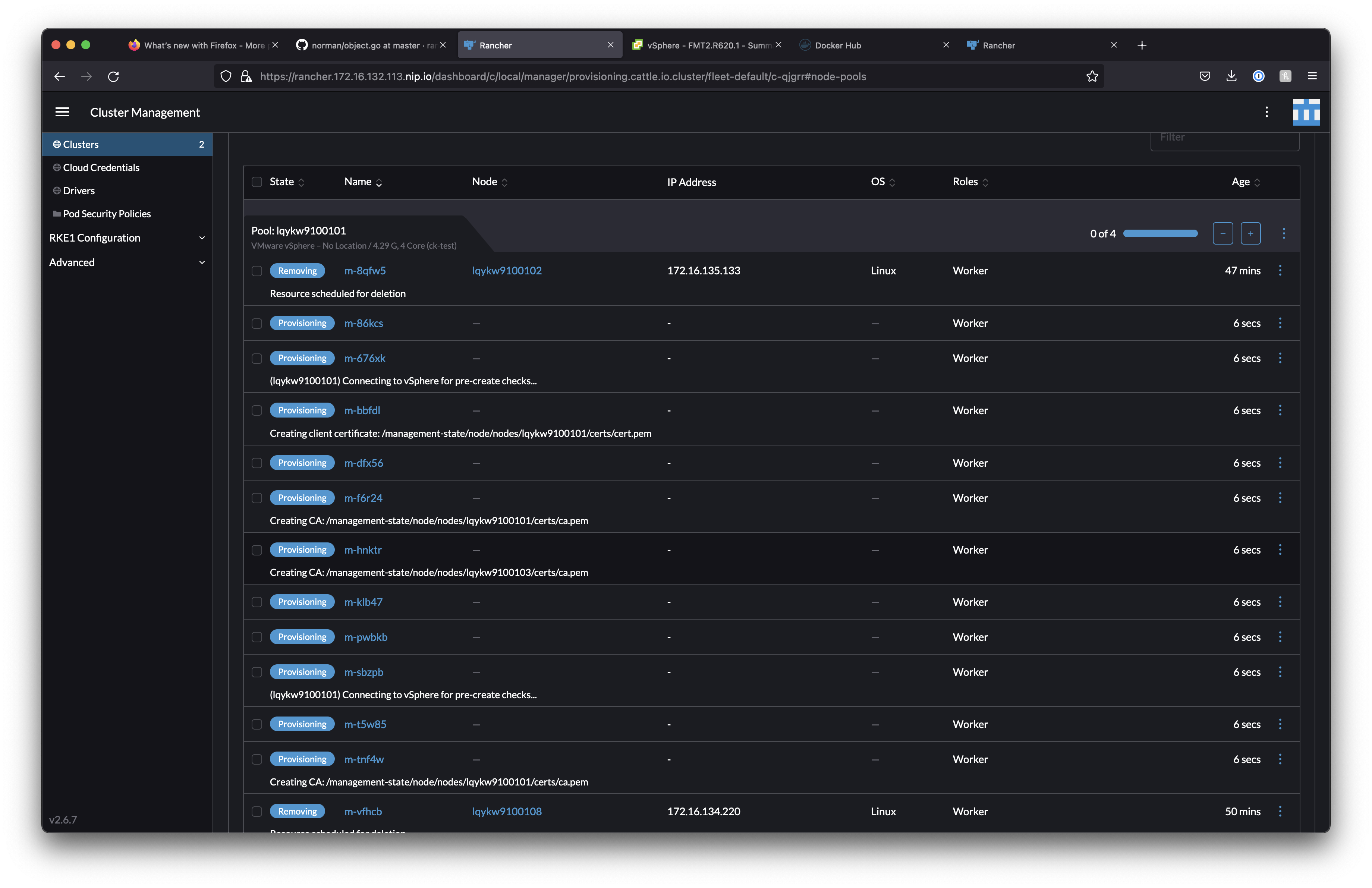Open row actions for m-86kcs
This screenshot has height=888, width=1372.
[1280, 323]
